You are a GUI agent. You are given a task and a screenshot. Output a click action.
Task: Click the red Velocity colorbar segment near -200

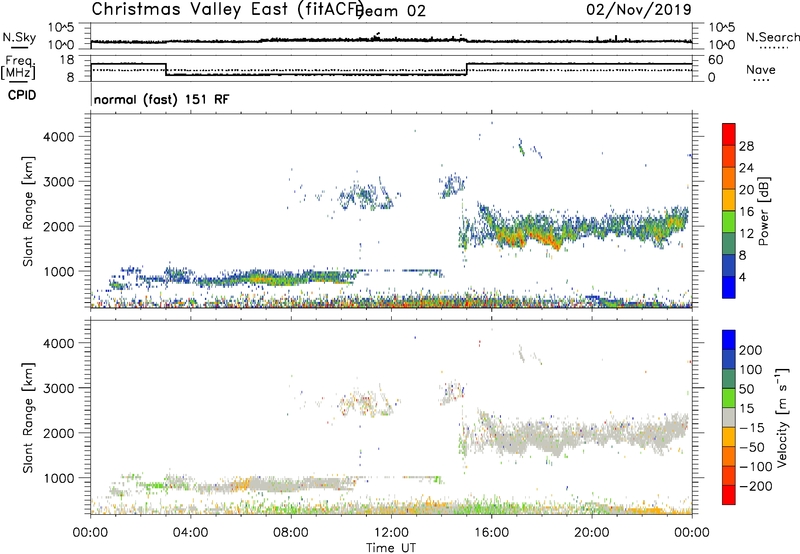coord(729,495)
